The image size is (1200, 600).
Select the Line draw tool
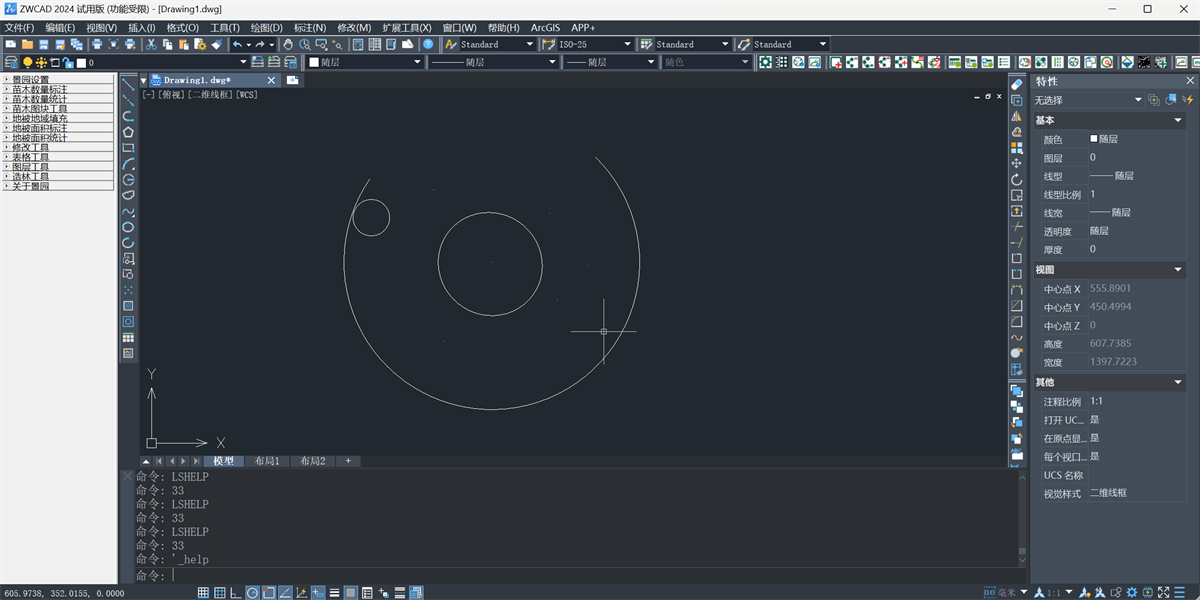pyautogui.click(x=128, y=84)
